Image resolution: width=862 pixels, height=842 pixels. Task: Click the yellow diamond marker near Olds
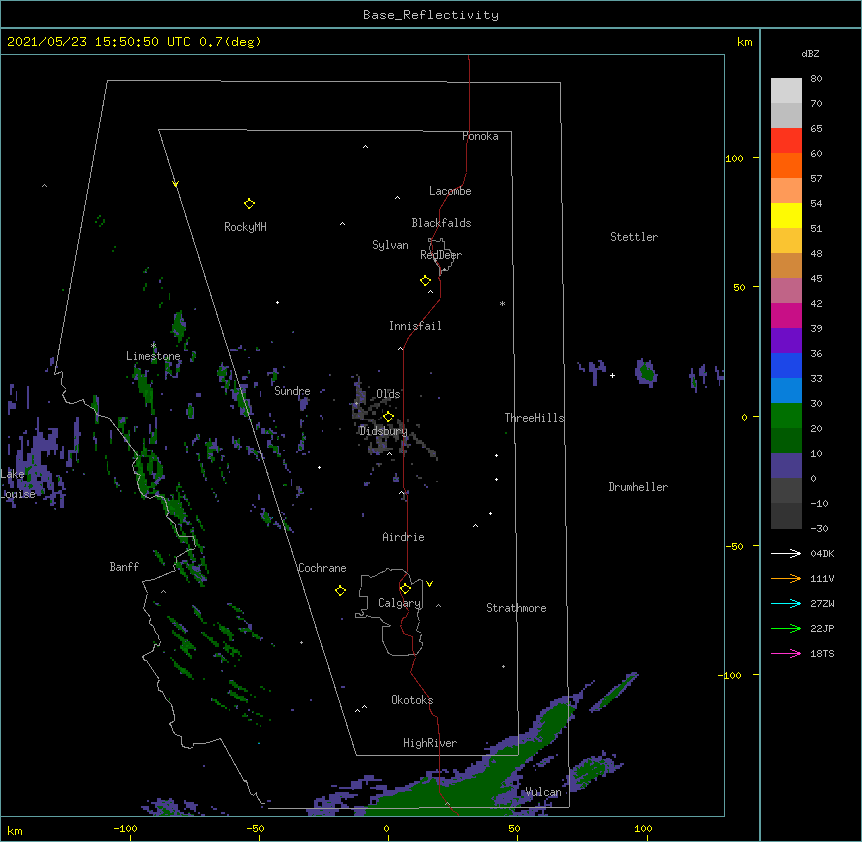coord(389,417)
